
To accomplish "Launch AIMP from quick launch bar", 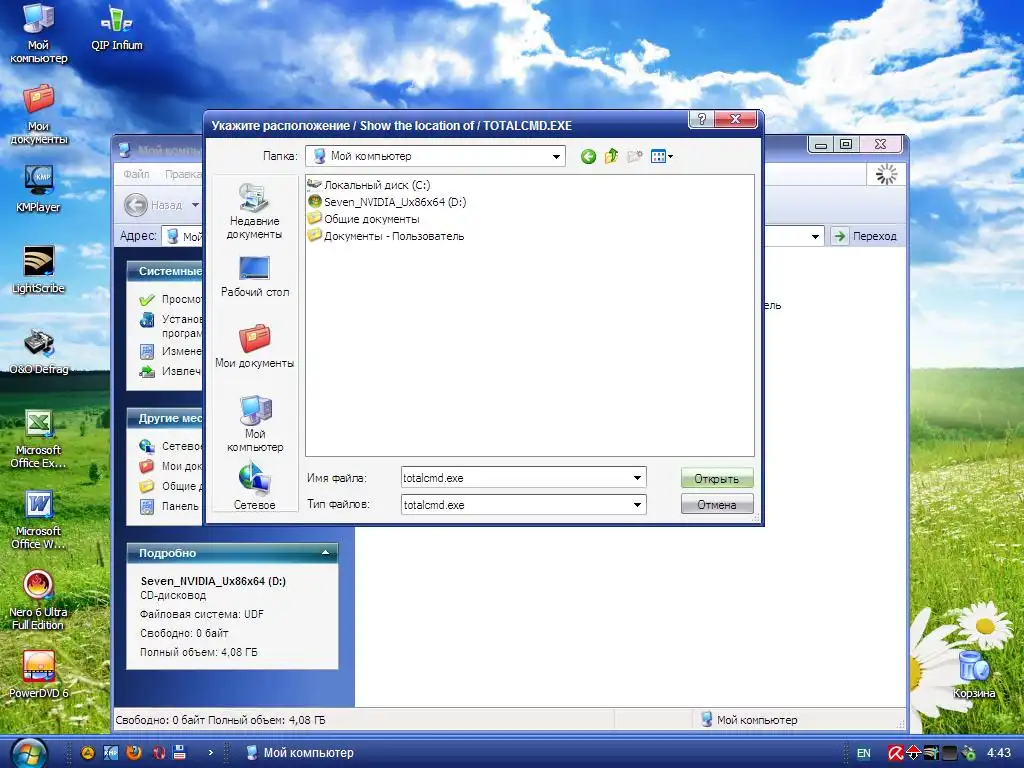I will [88, 752].
